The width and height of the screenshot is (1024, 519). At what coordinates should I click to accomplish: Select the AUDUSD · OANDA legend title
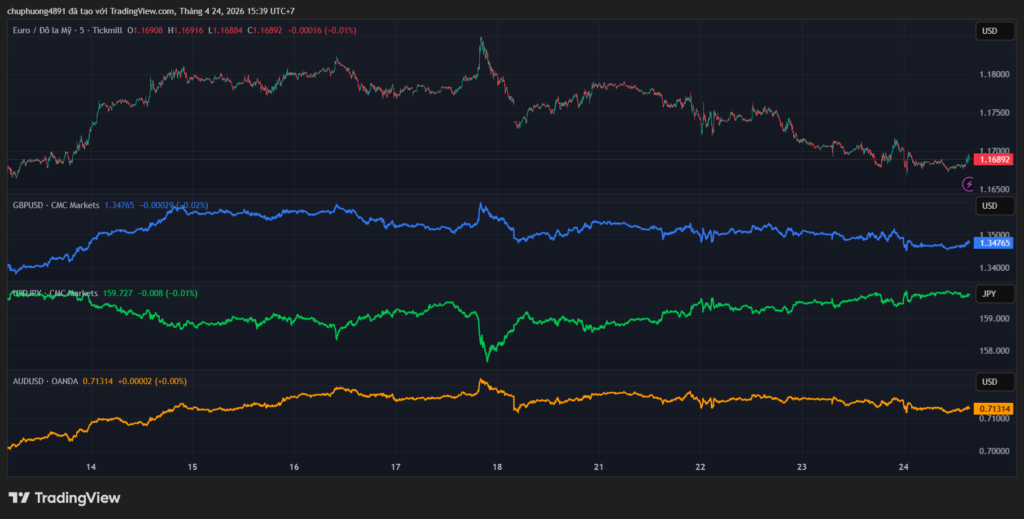[45, 381]
